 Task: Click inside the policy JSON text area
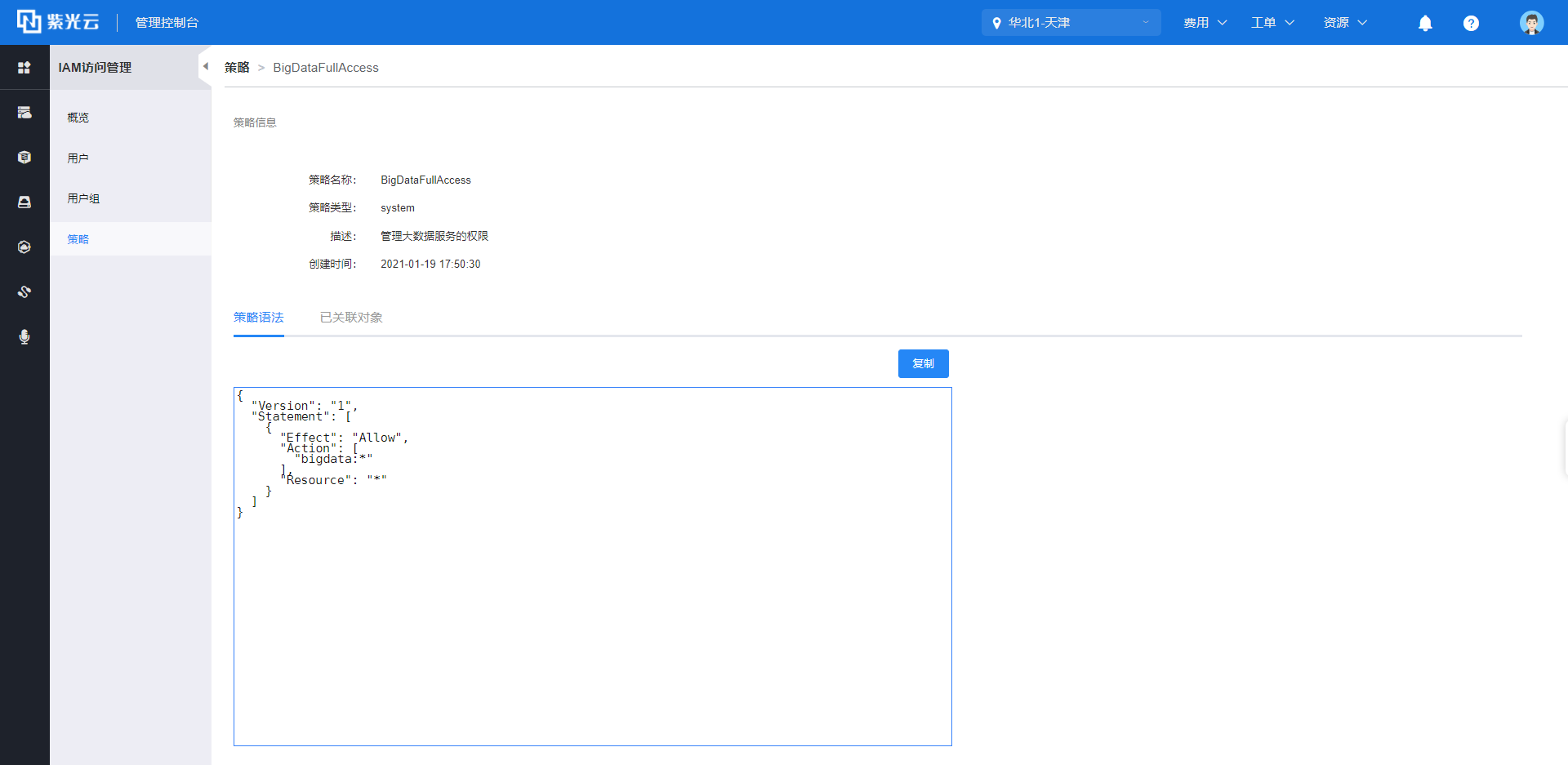(592, 612)
